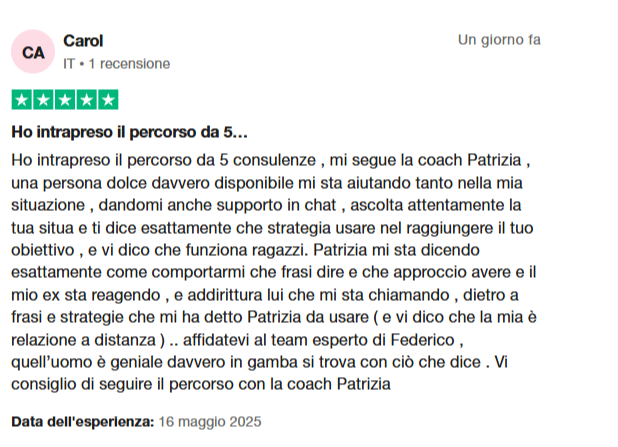Click the second green rating star

point(43,100)
